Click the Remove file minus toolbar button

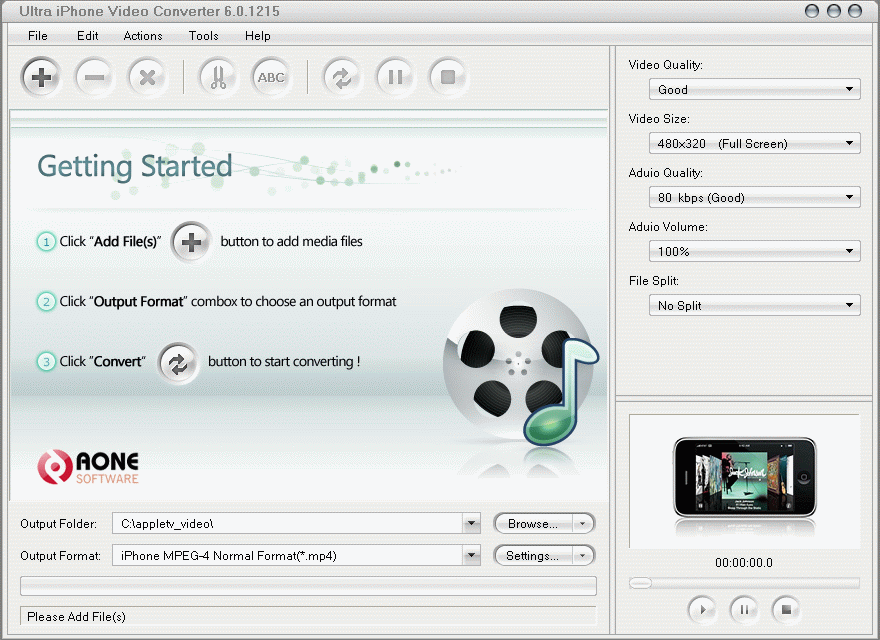94,77
